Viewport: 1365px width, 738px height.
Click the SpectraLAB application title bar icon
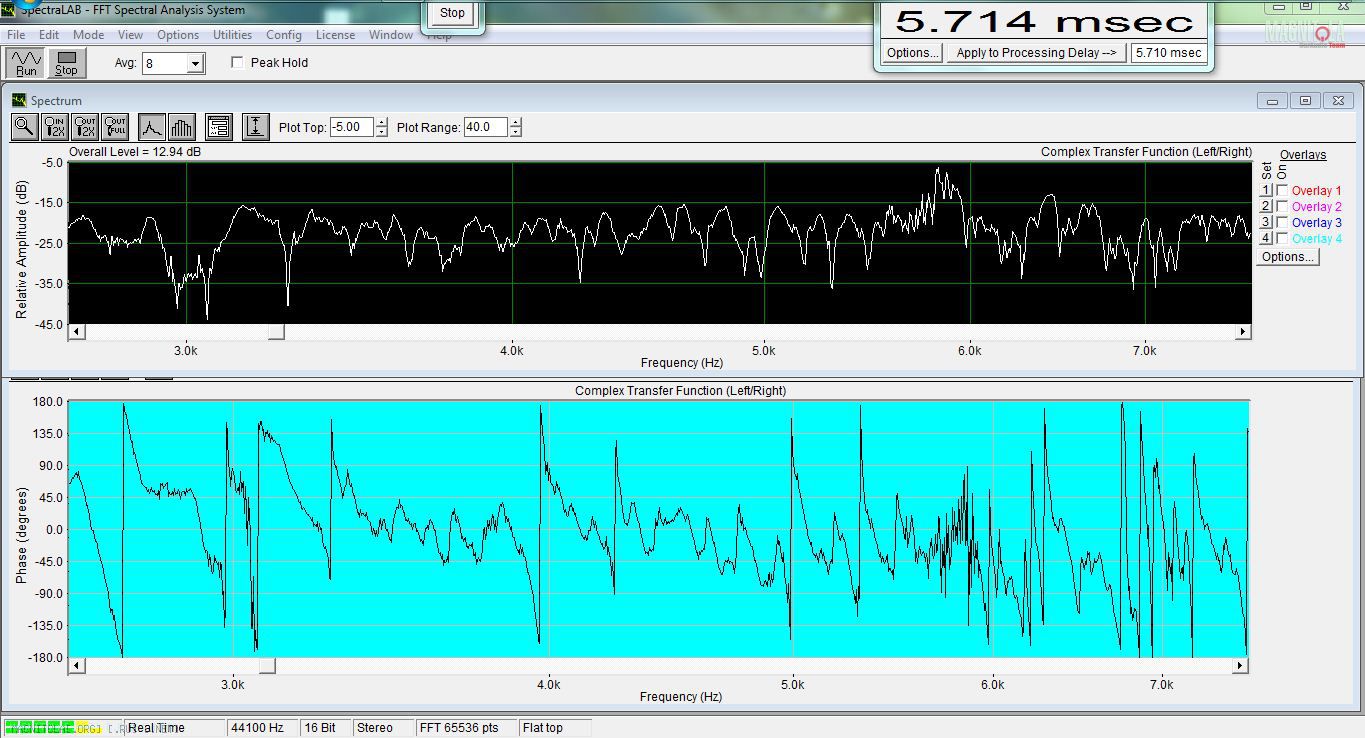[8, 10]
